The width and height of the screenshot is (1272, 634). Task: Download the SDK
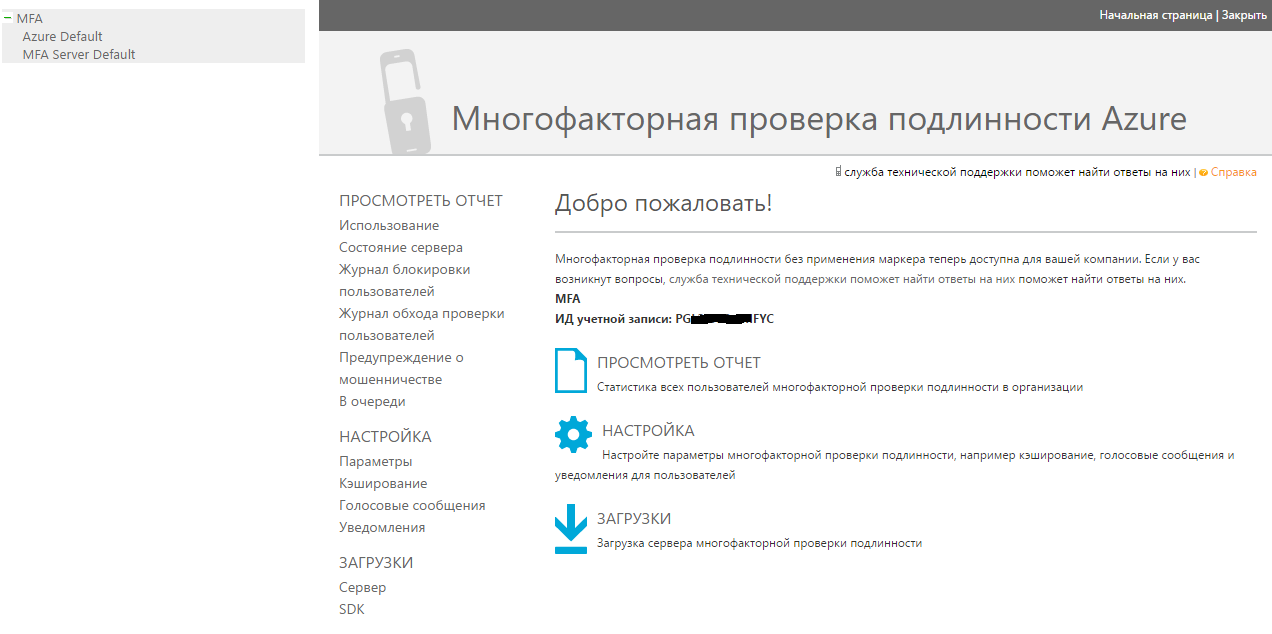point(351,609)
